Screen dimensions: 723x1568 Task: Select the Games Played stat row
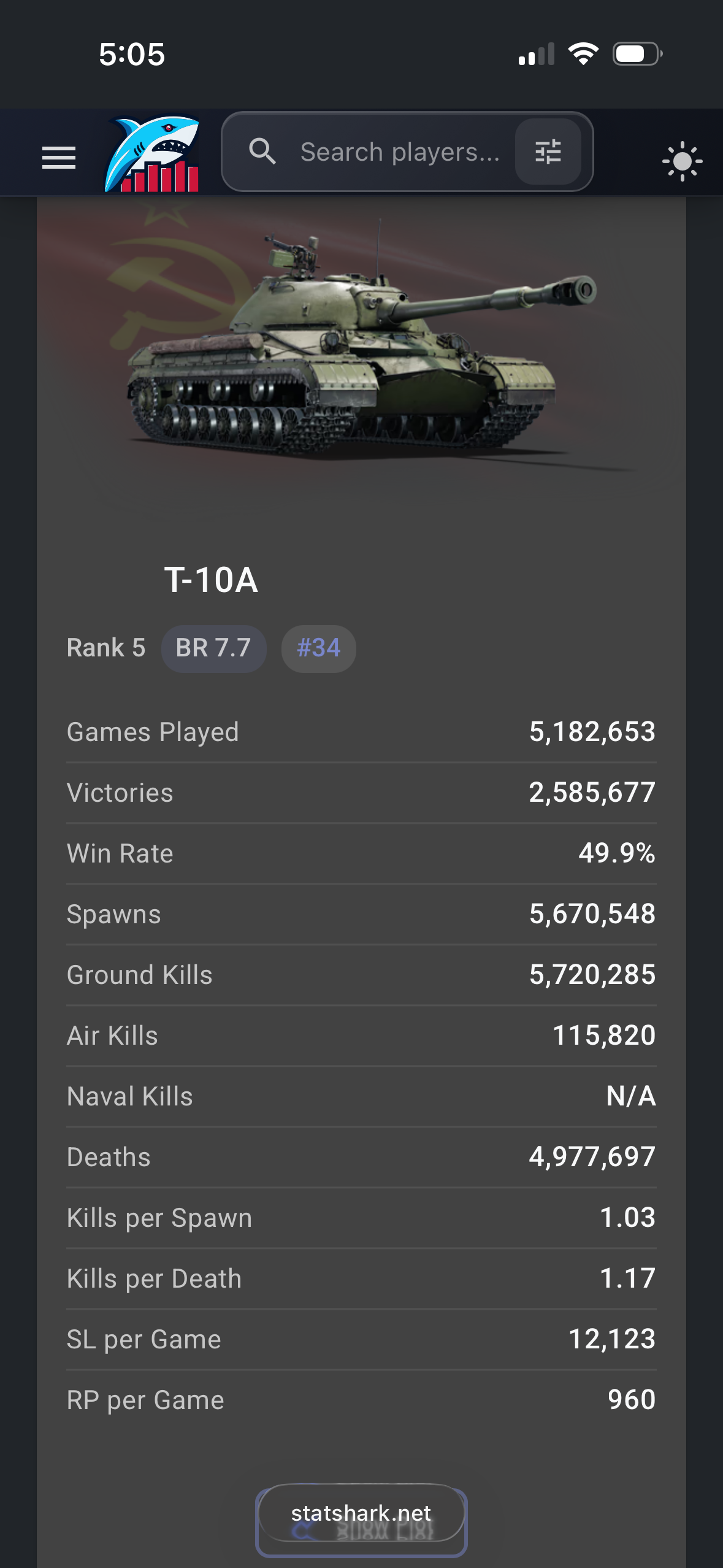(361, 732)
